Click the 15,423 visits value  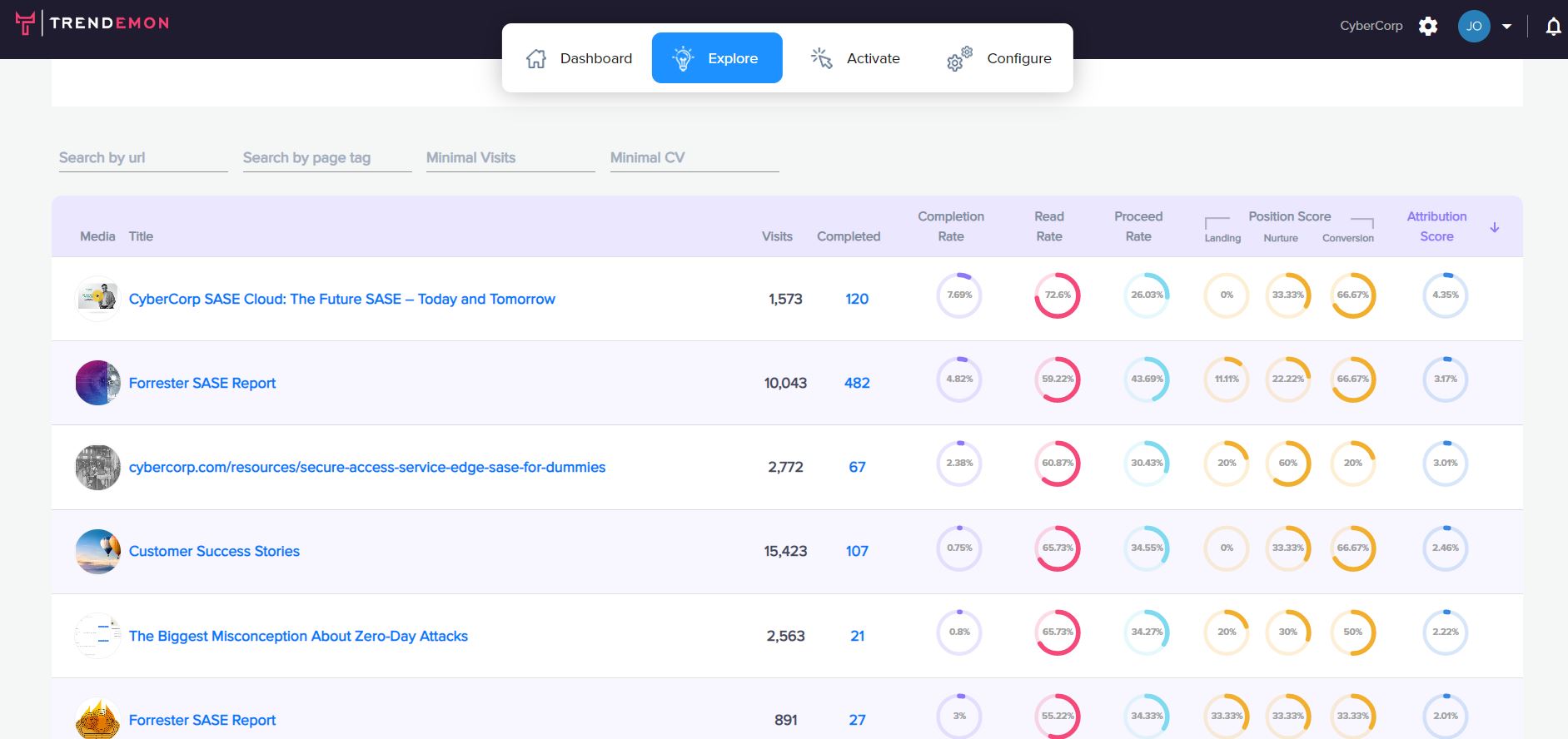(x=785, y=551)
